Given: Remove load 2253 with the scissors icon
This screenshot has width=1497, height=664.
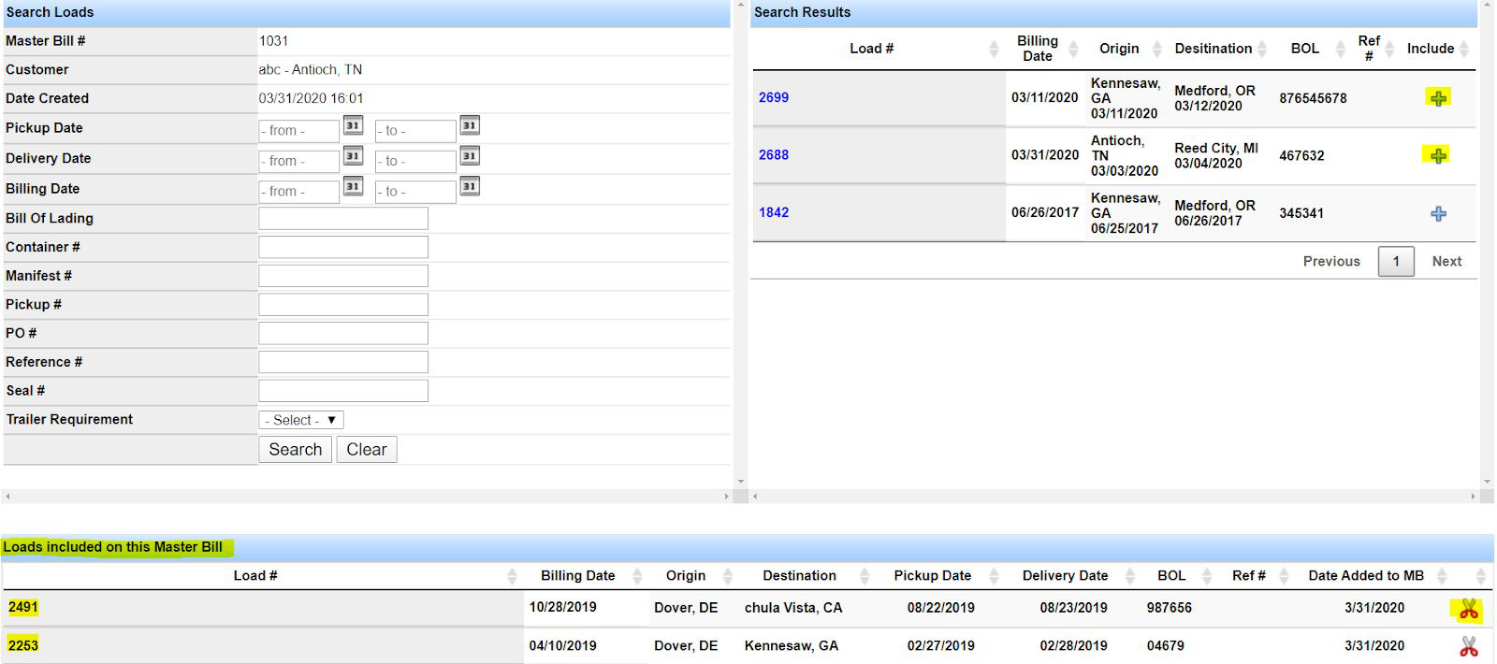Looking at the screenshot, I should (x=1468, y=645).
